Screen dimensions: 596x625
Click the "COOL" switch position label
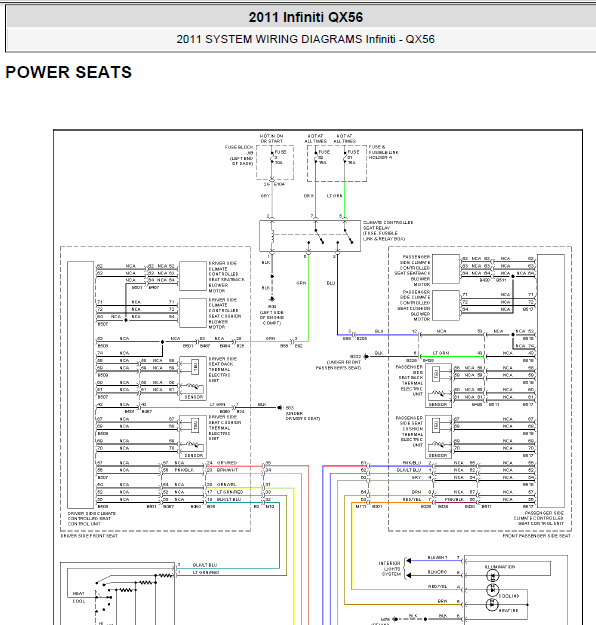[79, 601]
